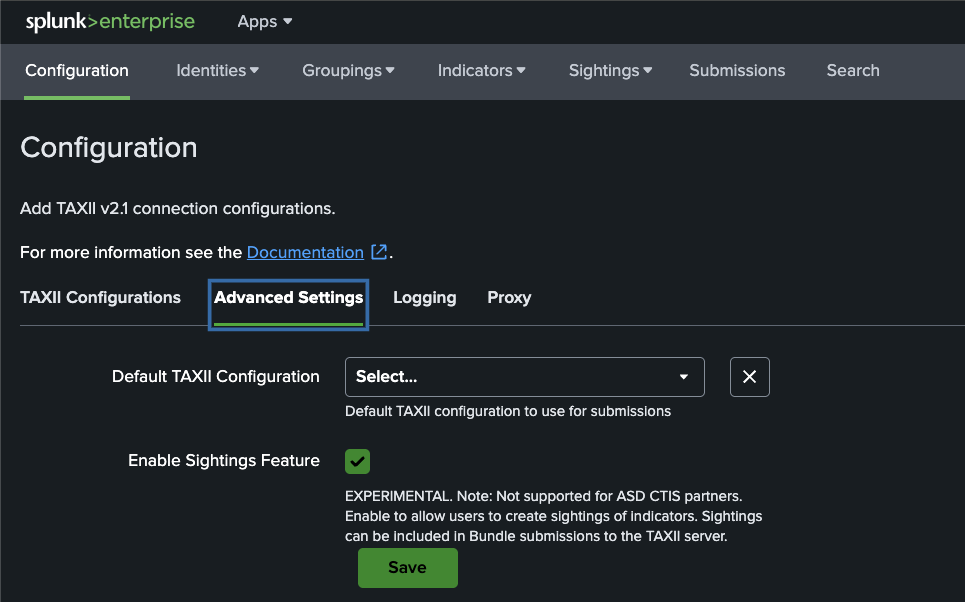
Task: Select the Configuration nav tab
Action: [77, 71]
